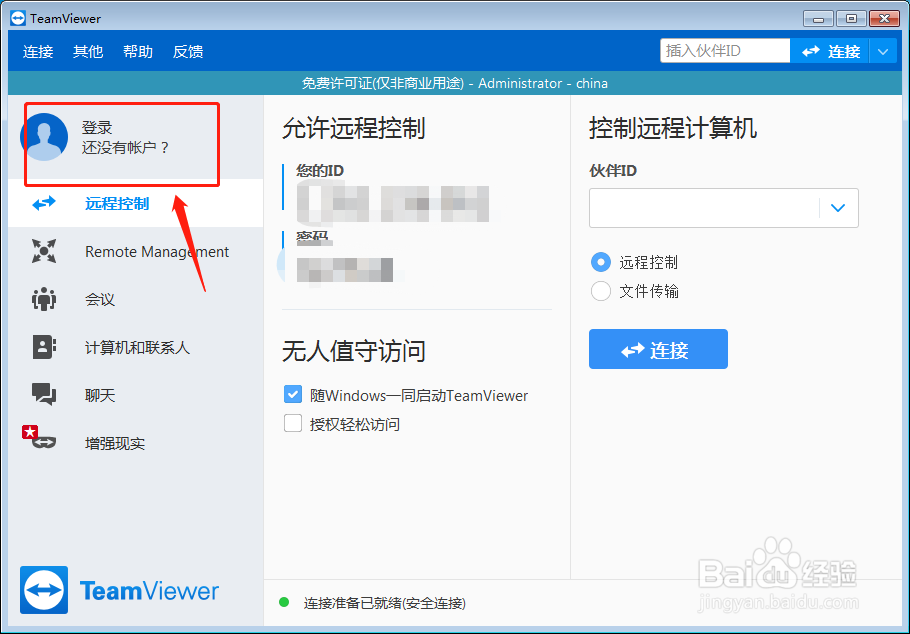Click the green connection status indicator

point(284,602)
